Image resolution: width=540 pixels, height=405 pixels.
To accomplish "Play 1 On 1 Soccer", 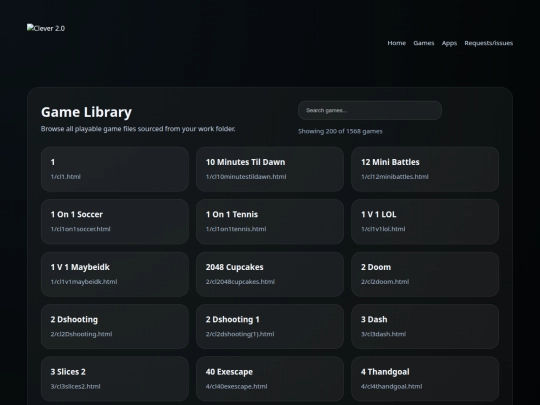I will pyautogui.click(x=115, y=221).
